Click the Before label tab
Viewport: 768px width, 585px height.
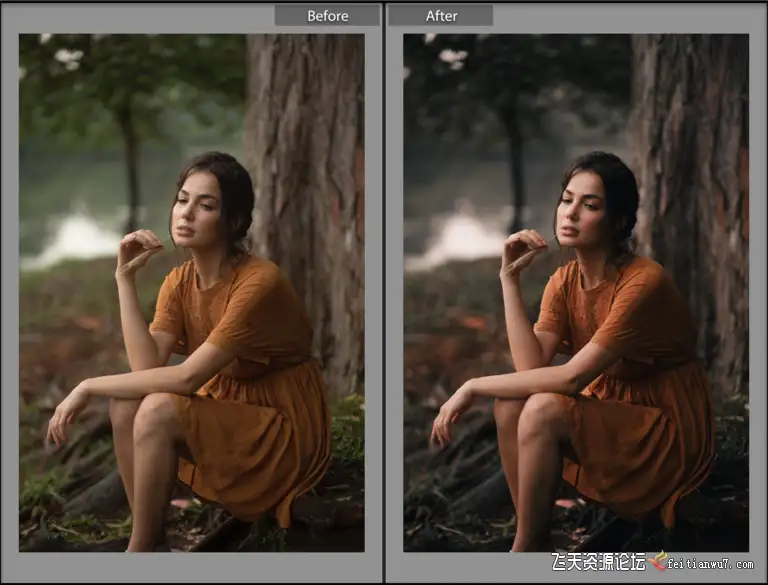pos(327,16)
